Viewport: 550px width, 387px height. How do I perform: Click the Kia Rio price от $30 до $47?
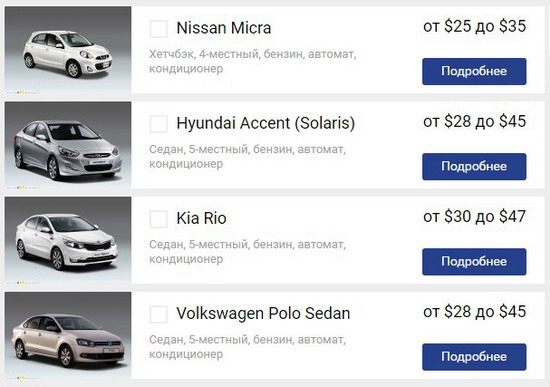coord(475,216)
